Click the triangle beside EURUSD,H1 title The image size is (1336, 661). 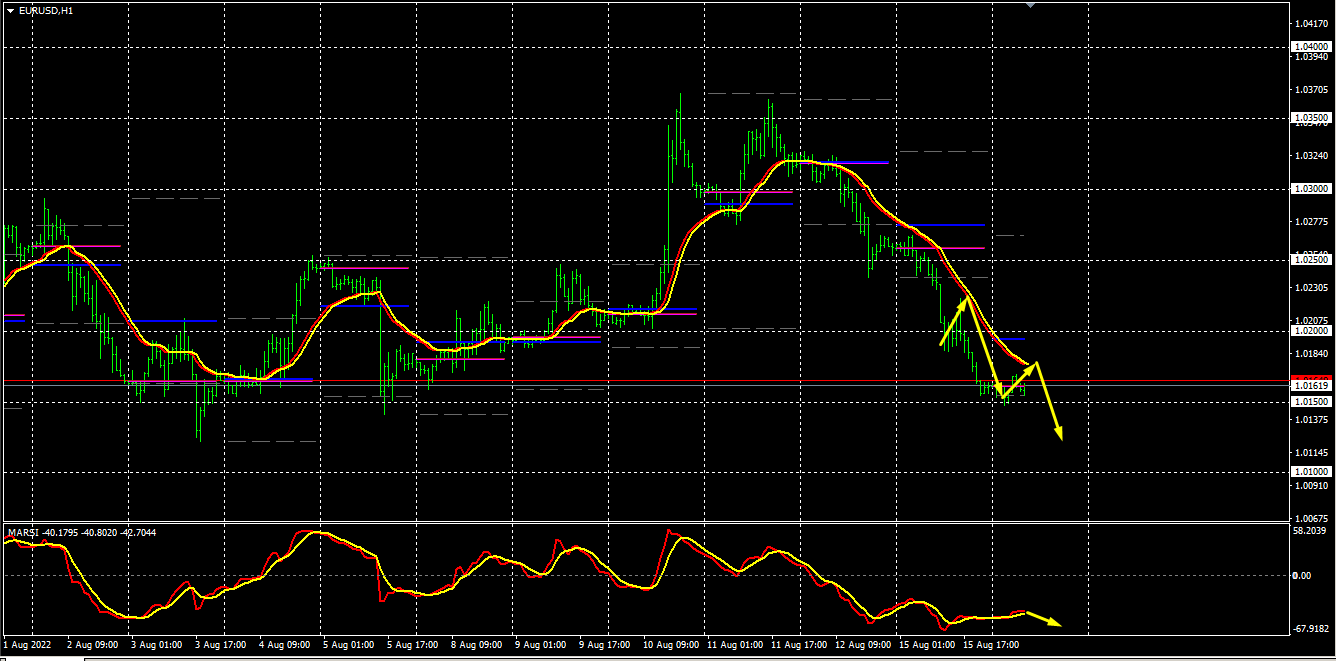(10, 10)
